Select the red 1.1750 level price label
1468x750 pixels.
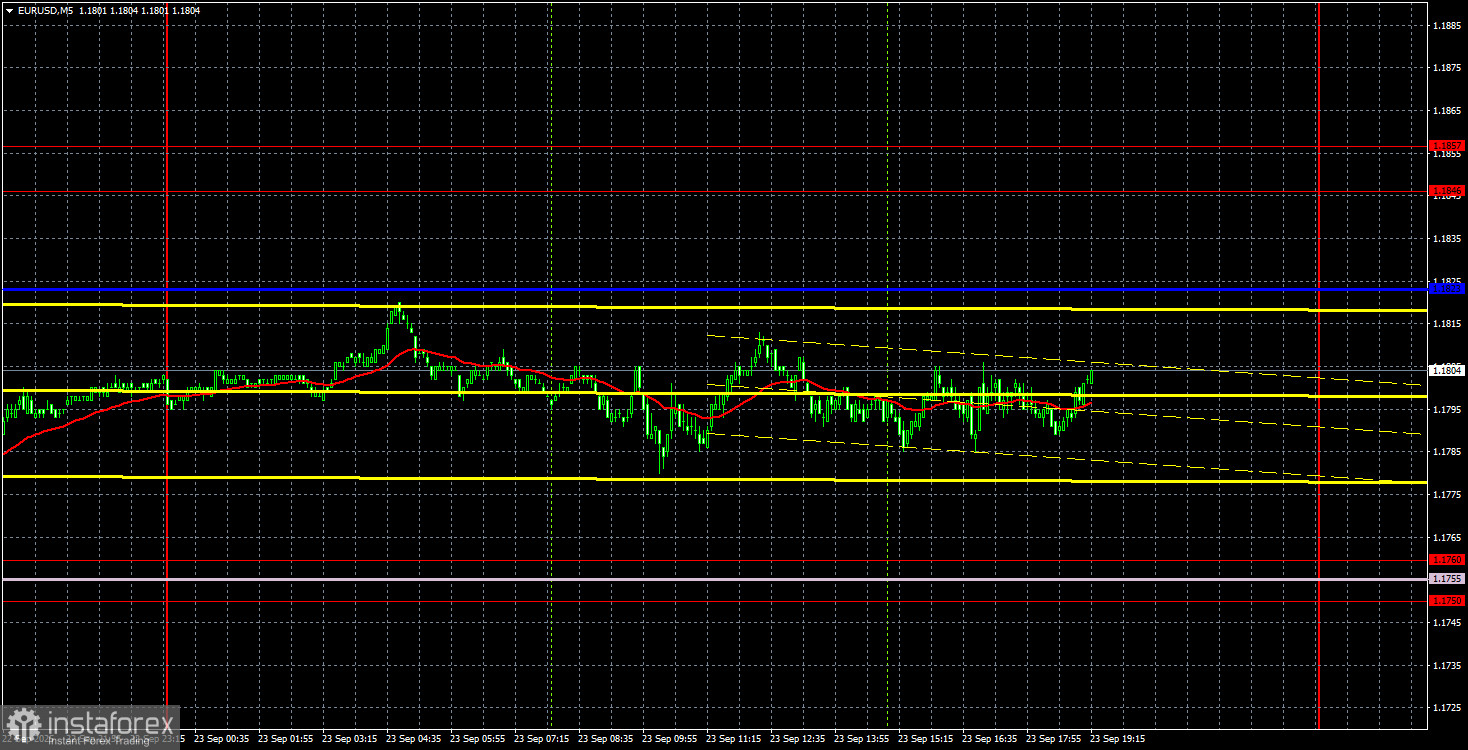(x=1448, y=600)
